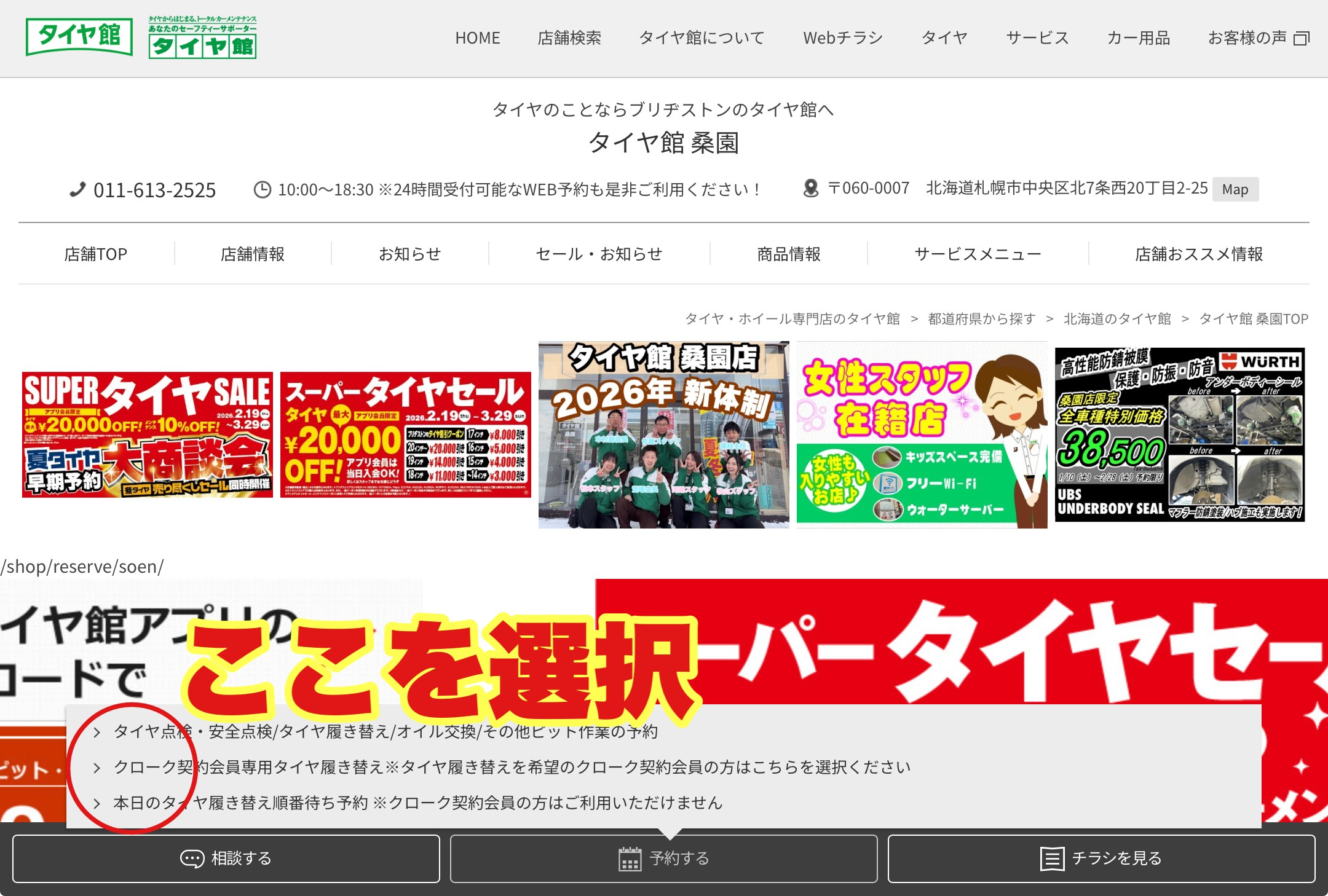The height and width of the screenshot is (896, 1328).
Task: Open the 女性スタッフ在籍店 banner
Action: point(922,434)
